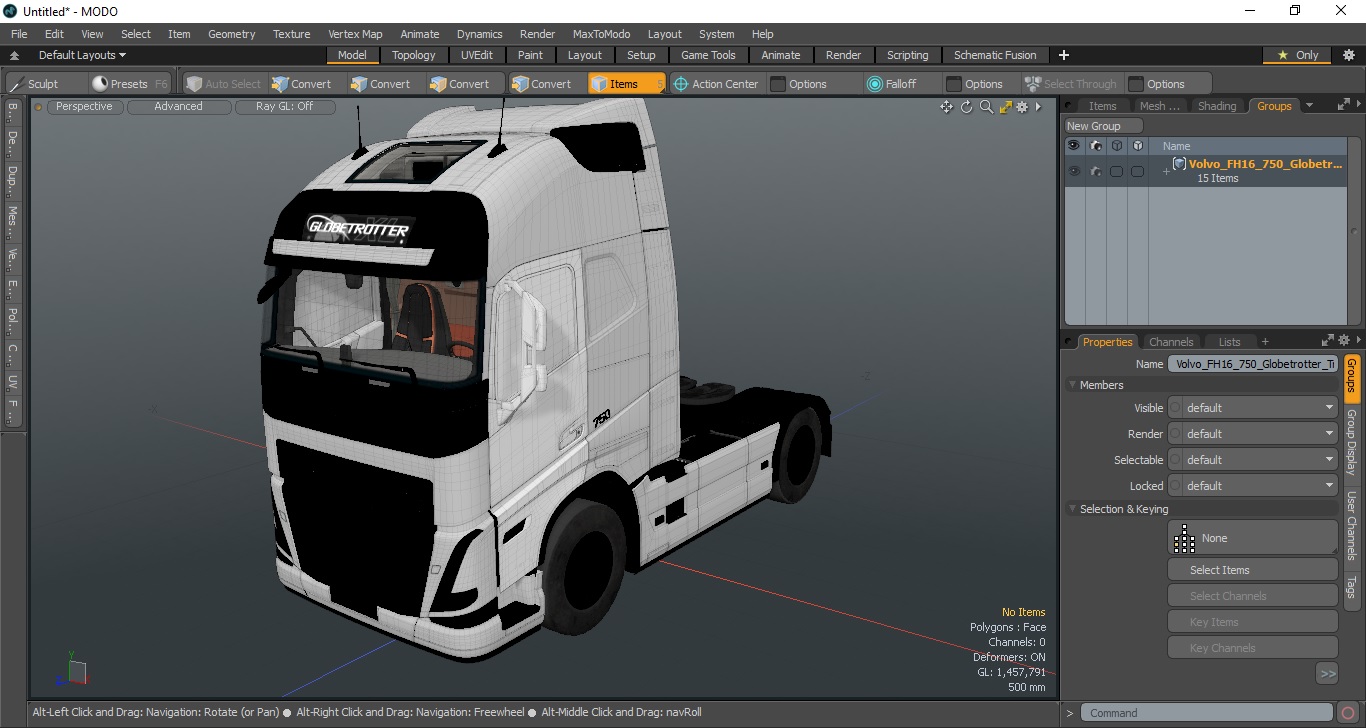1366x728 pixels.
Task: Open the Group Display vertical tab
Action: 1352,442
